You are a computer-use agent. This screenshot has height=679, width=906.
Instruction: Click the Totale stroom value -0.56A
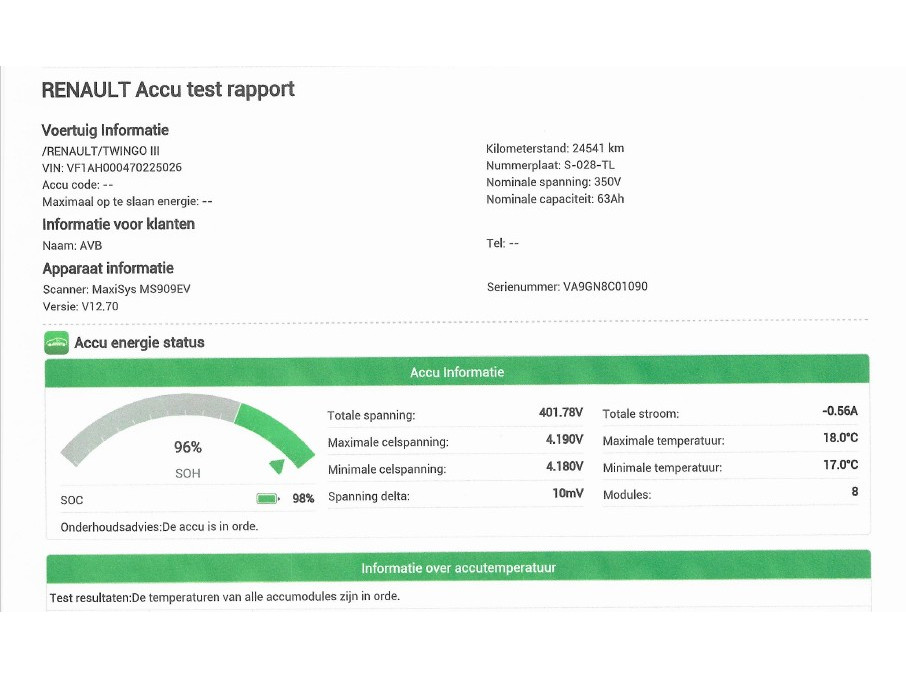(x=839, y=411)
